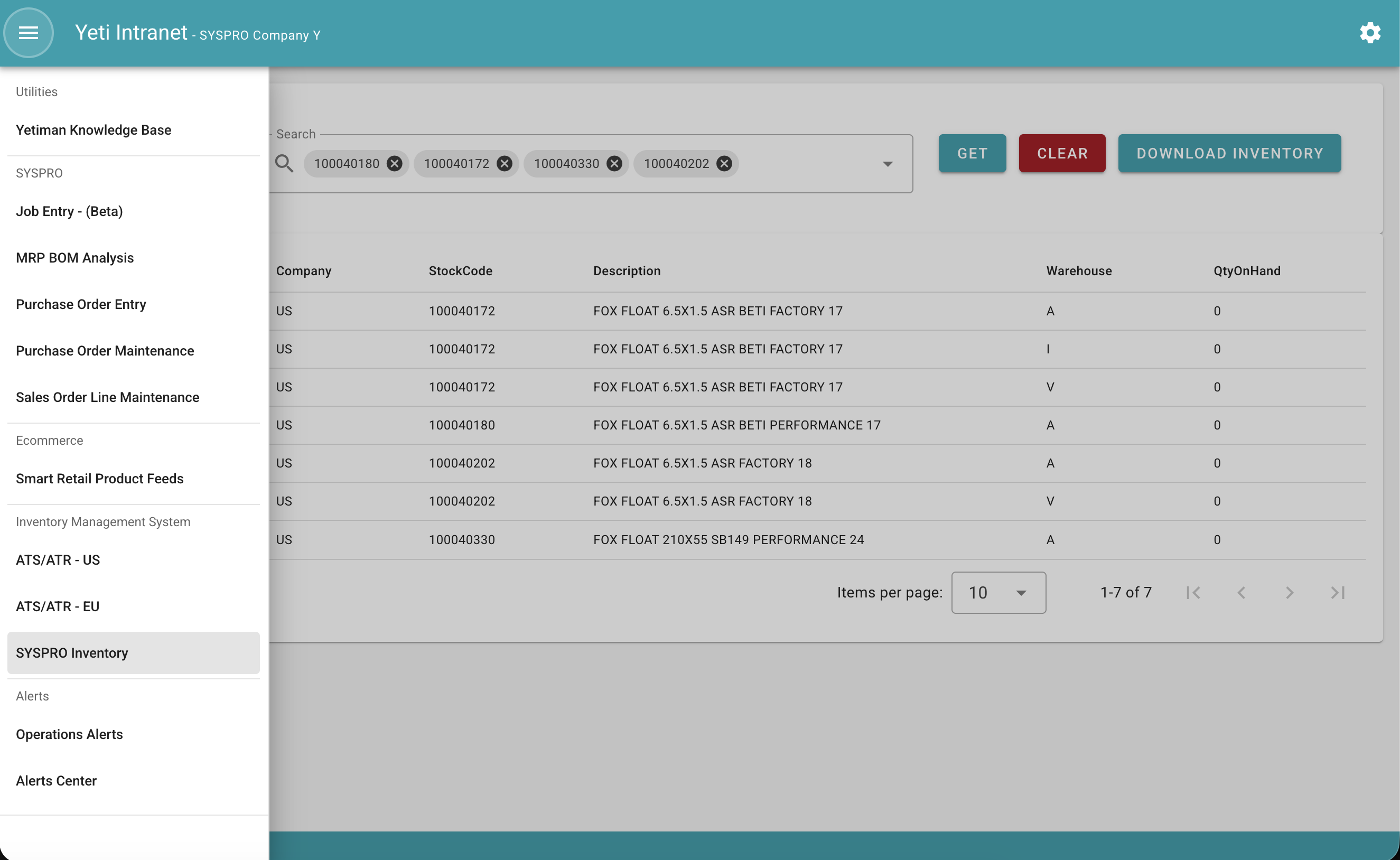Open the items per page dropdown
This screenshot has height=860, width=1400.
point(998,593)
